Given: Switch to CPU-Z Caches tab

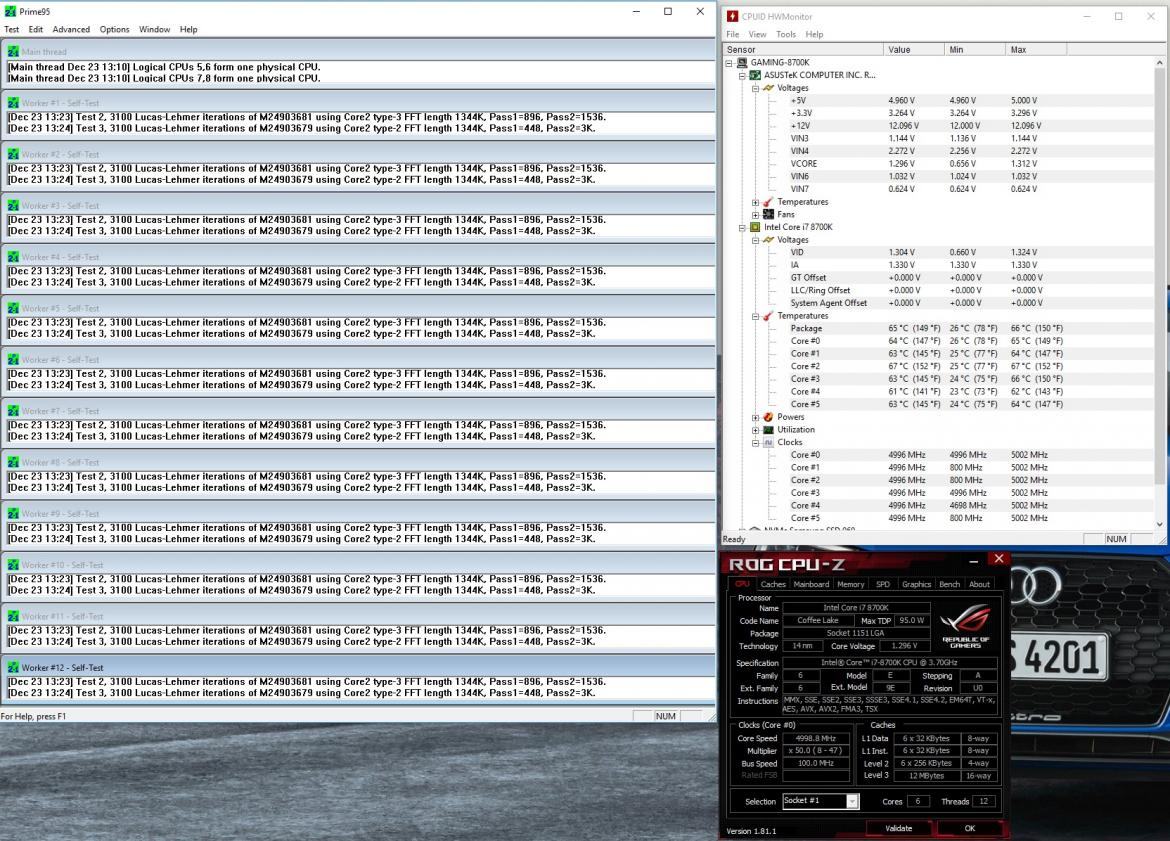Looking at the screenshot, I should coord(773,584).
